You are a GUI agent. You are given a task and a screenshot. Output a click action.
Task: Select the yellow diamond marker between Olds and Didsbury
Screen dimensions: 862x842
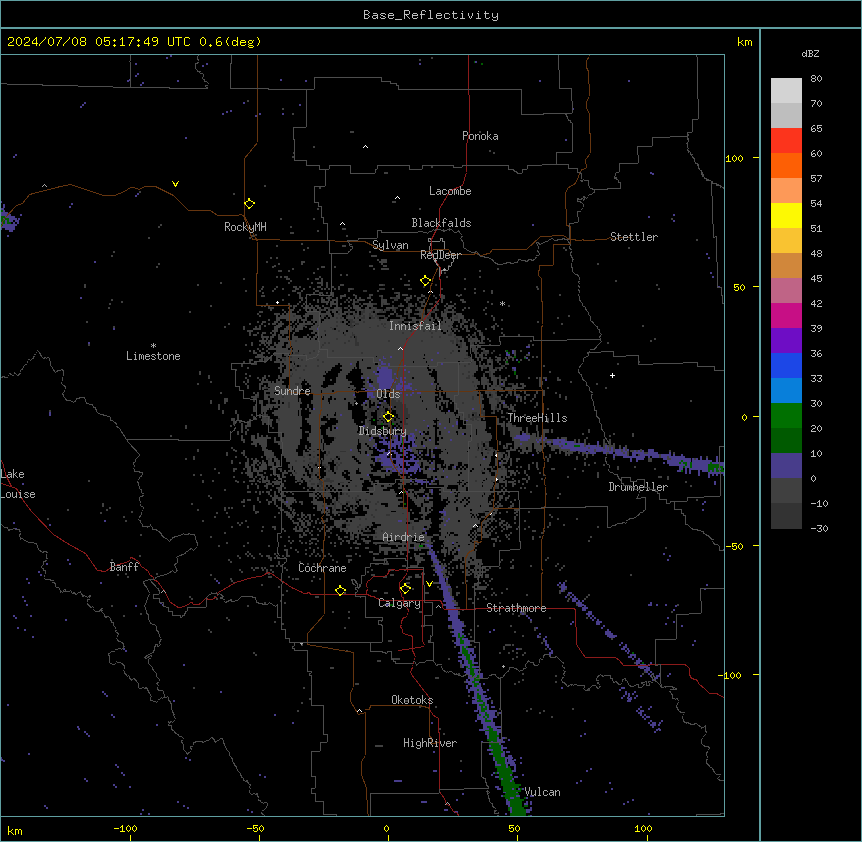[389, 417]
